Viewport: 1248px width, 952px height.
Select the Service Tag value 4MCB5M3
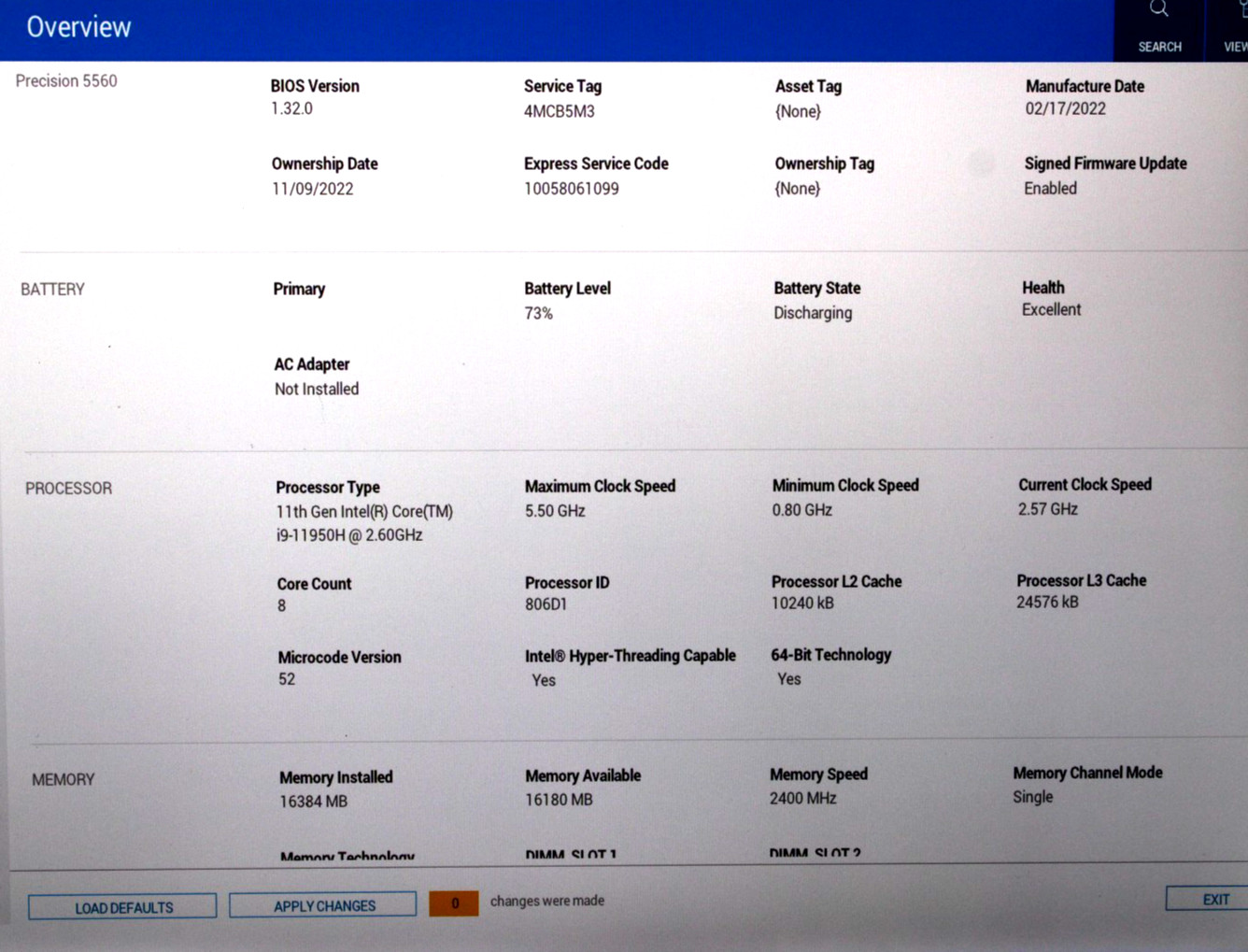click(x=559, y=111)
